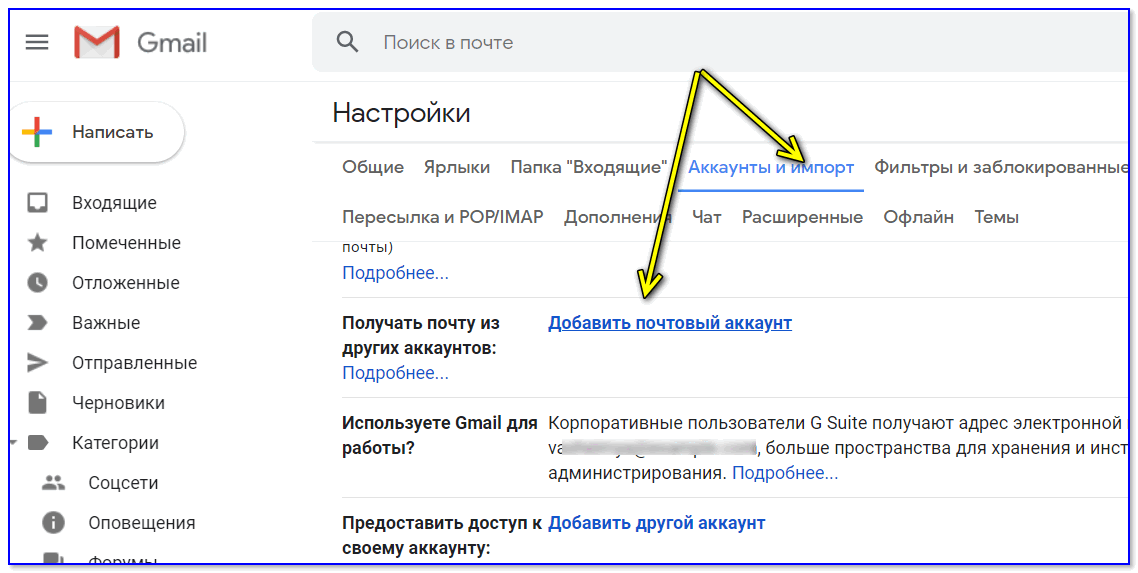Click the Получать почту из других аккаунтов label

(x=421, y=335)
